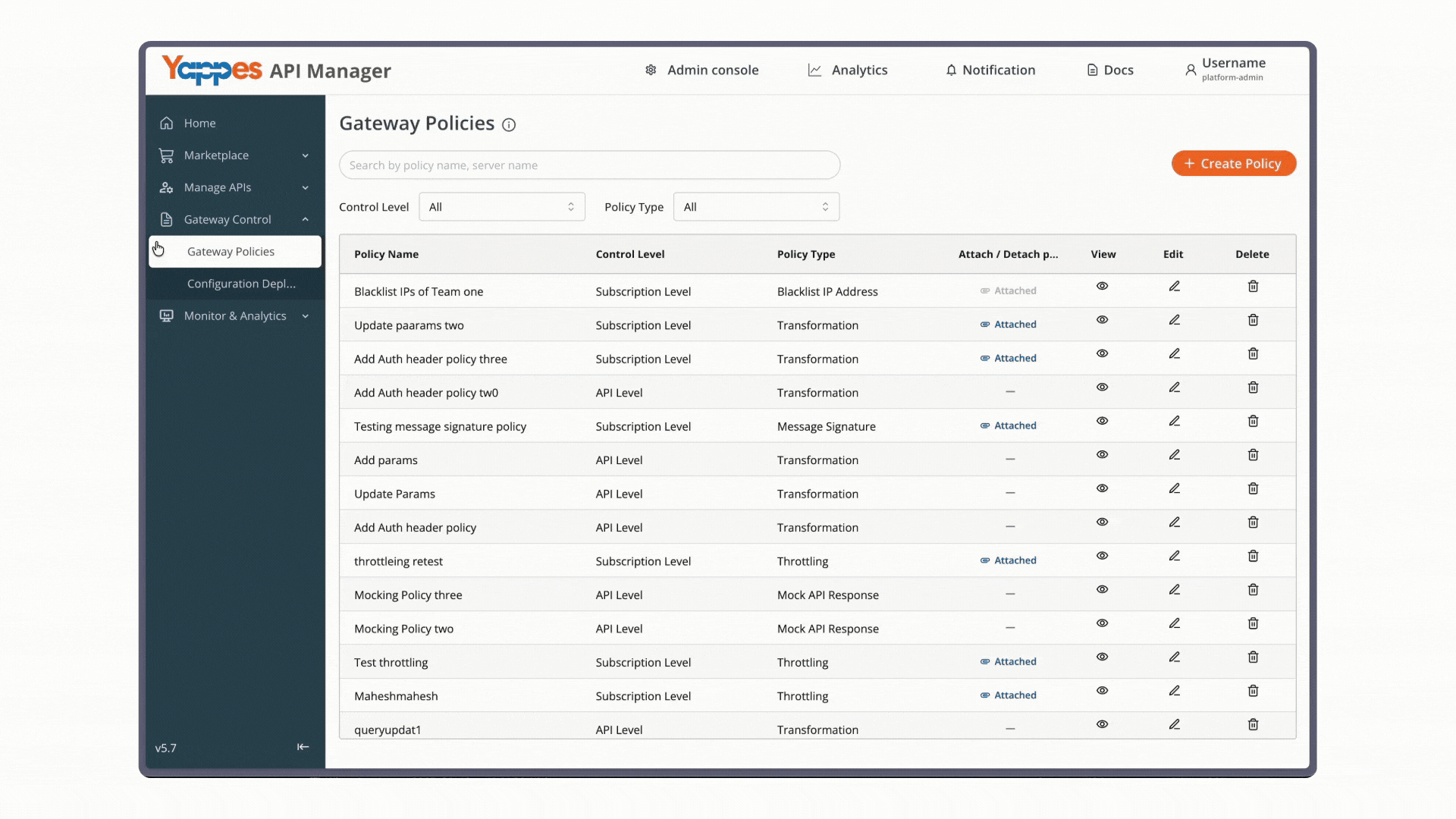Open the Admin console
This screenshot has height=819, width=1456.
[701, 70]
